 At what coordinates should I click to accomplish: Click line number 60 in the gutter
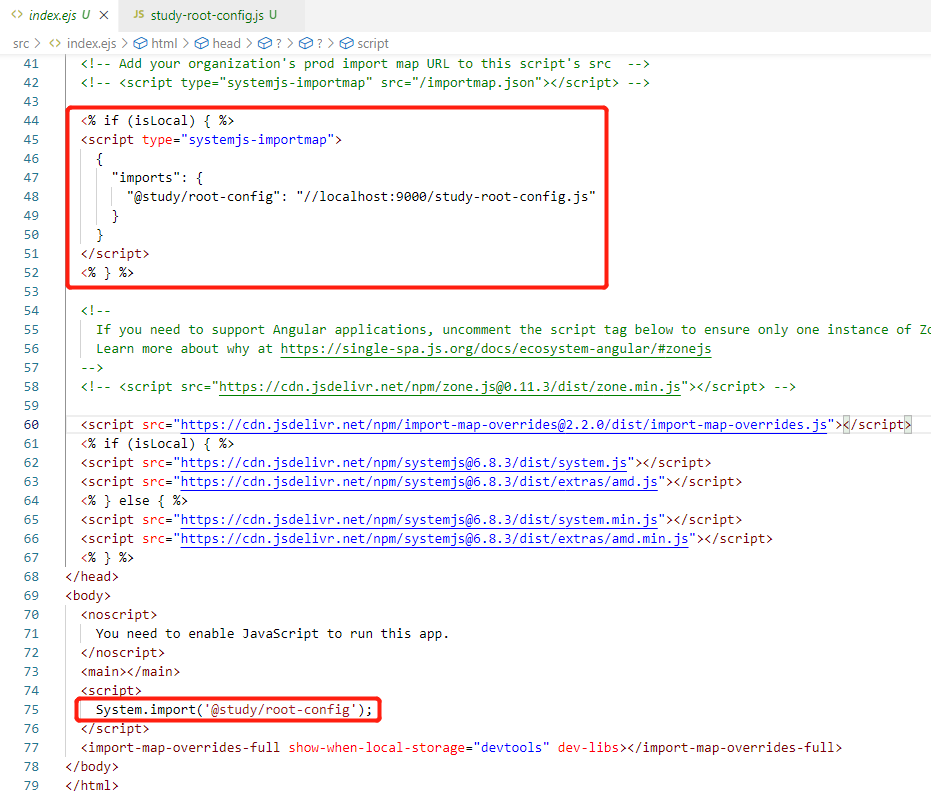point(31,424)
